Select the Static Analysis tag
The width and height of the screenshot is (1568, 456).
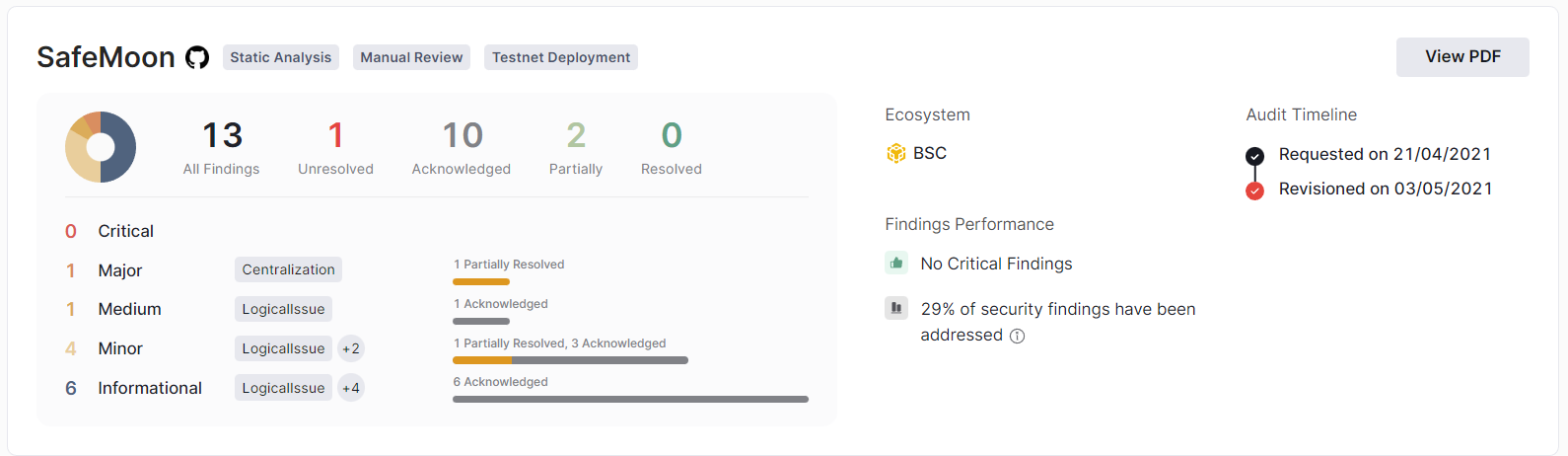click(281, 57)
